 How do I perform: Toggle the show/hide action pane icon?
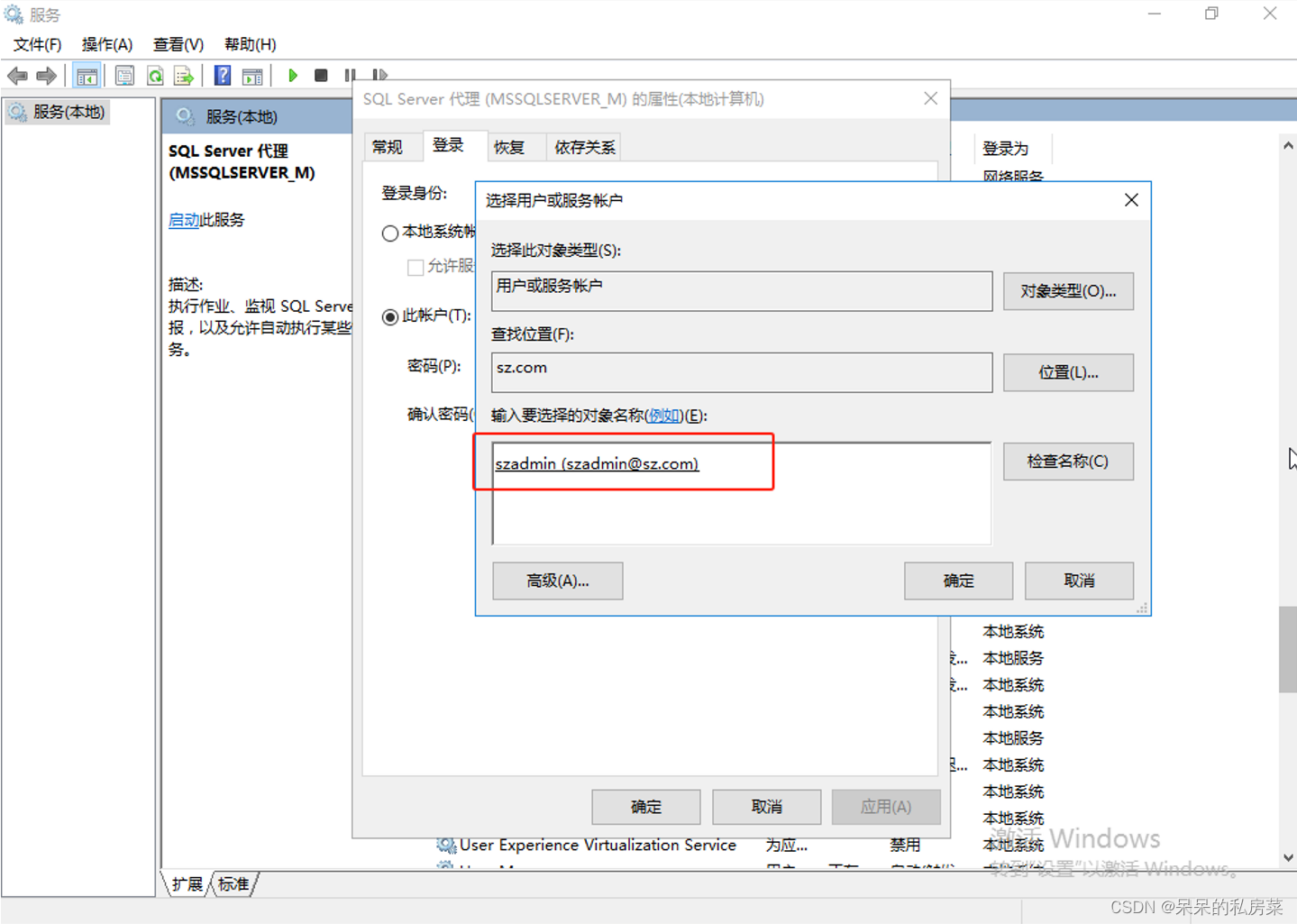coord(253,76)
